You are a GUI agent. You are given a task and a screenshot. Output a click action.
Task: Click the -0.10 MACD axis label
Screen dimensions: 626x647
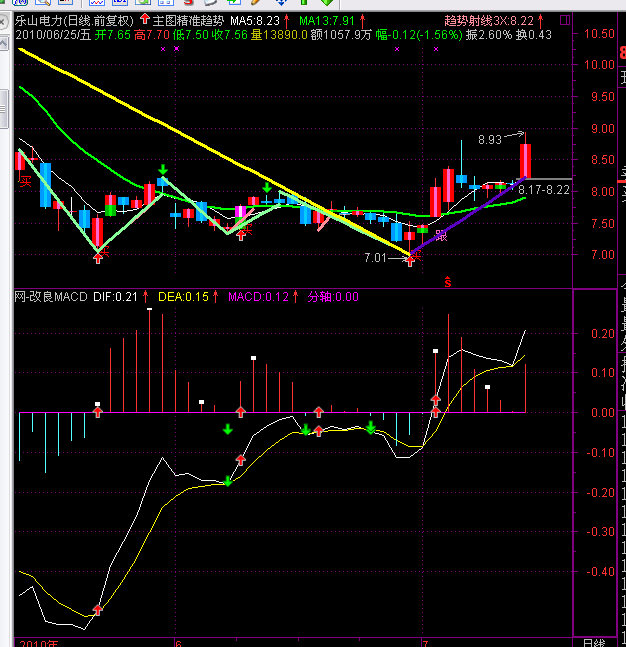[x=600, y=453]
